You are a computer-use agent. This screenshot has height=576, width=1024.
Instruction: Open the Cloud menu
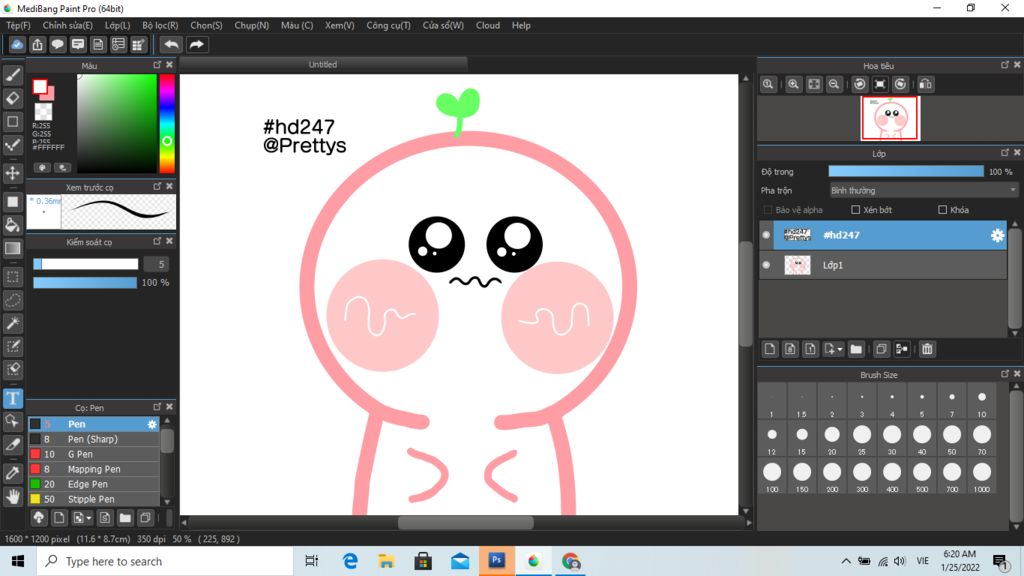point(488,25)
